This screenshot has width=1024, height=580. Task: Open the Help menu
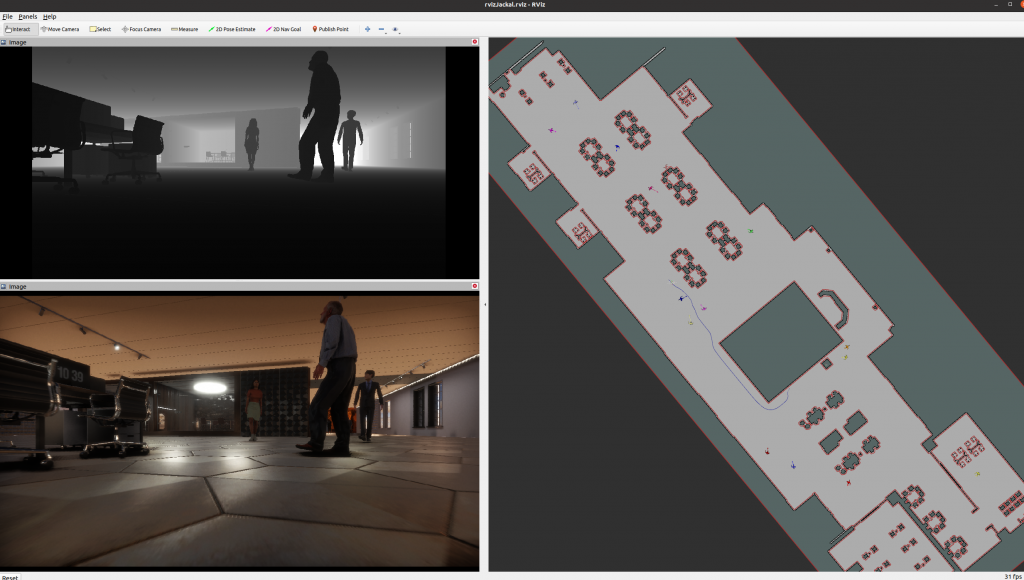tap(50, 16)
